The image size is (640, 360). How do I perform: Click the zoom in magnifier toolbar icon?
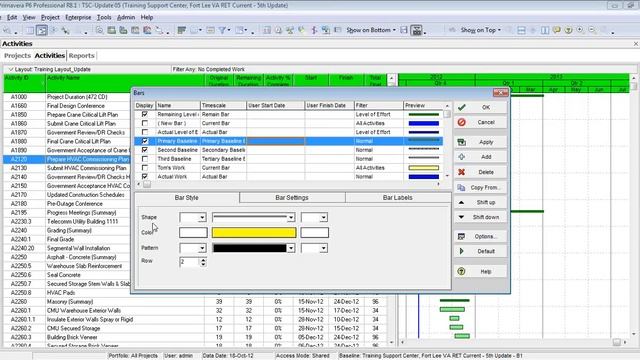[580, 30]
